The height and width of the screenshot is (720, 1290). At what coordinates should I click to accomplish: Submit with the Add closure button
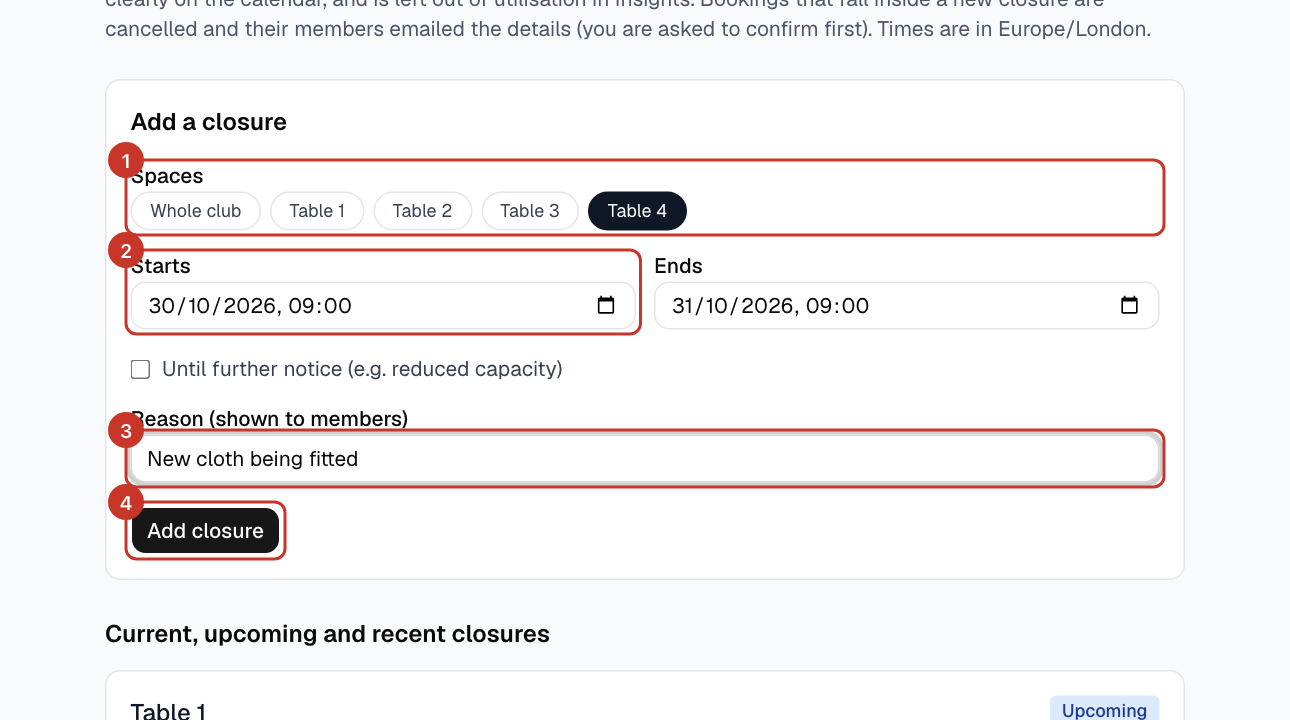(206, 531)
